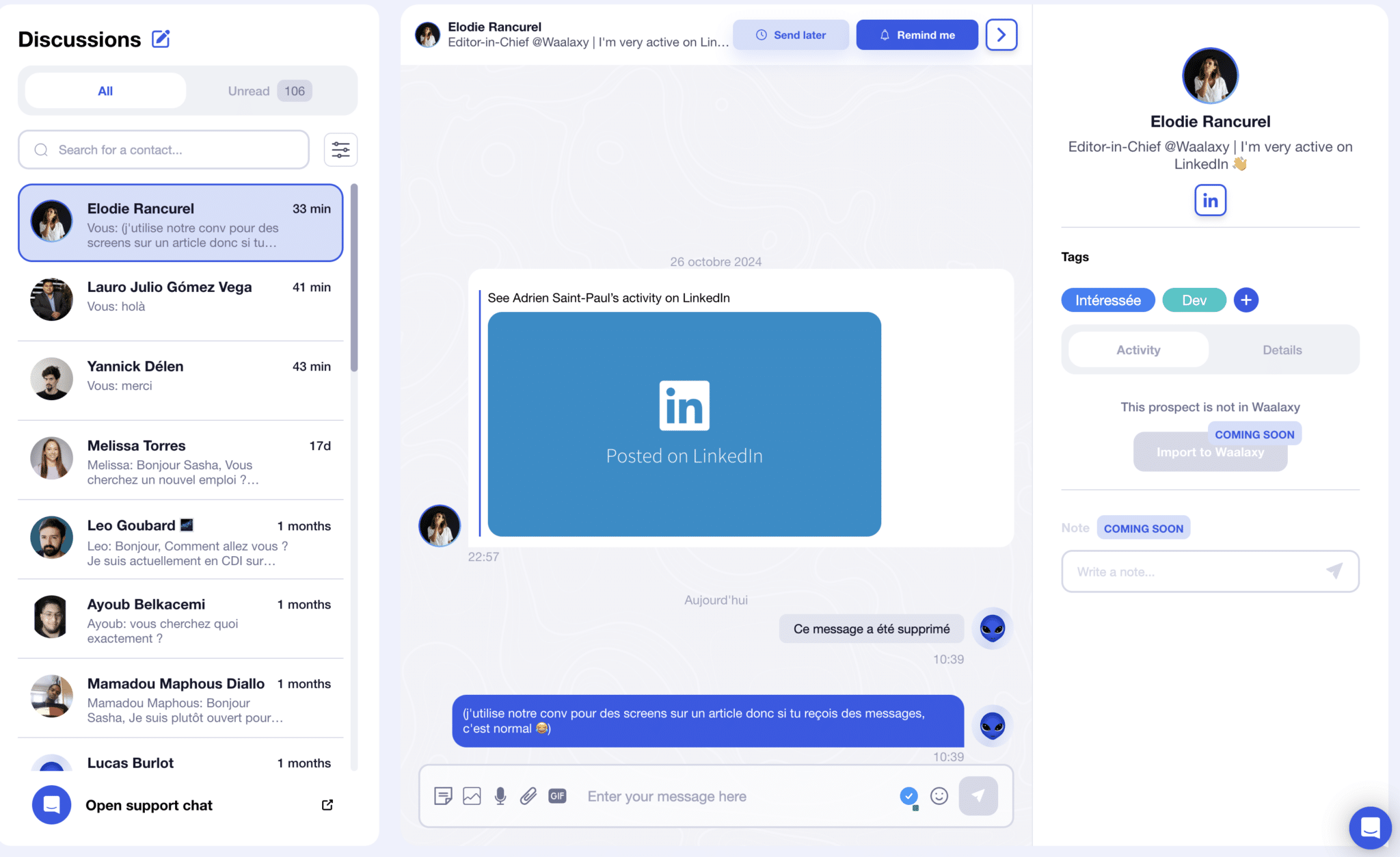
Task: Click the Remind me button
Action: (917, 34)
